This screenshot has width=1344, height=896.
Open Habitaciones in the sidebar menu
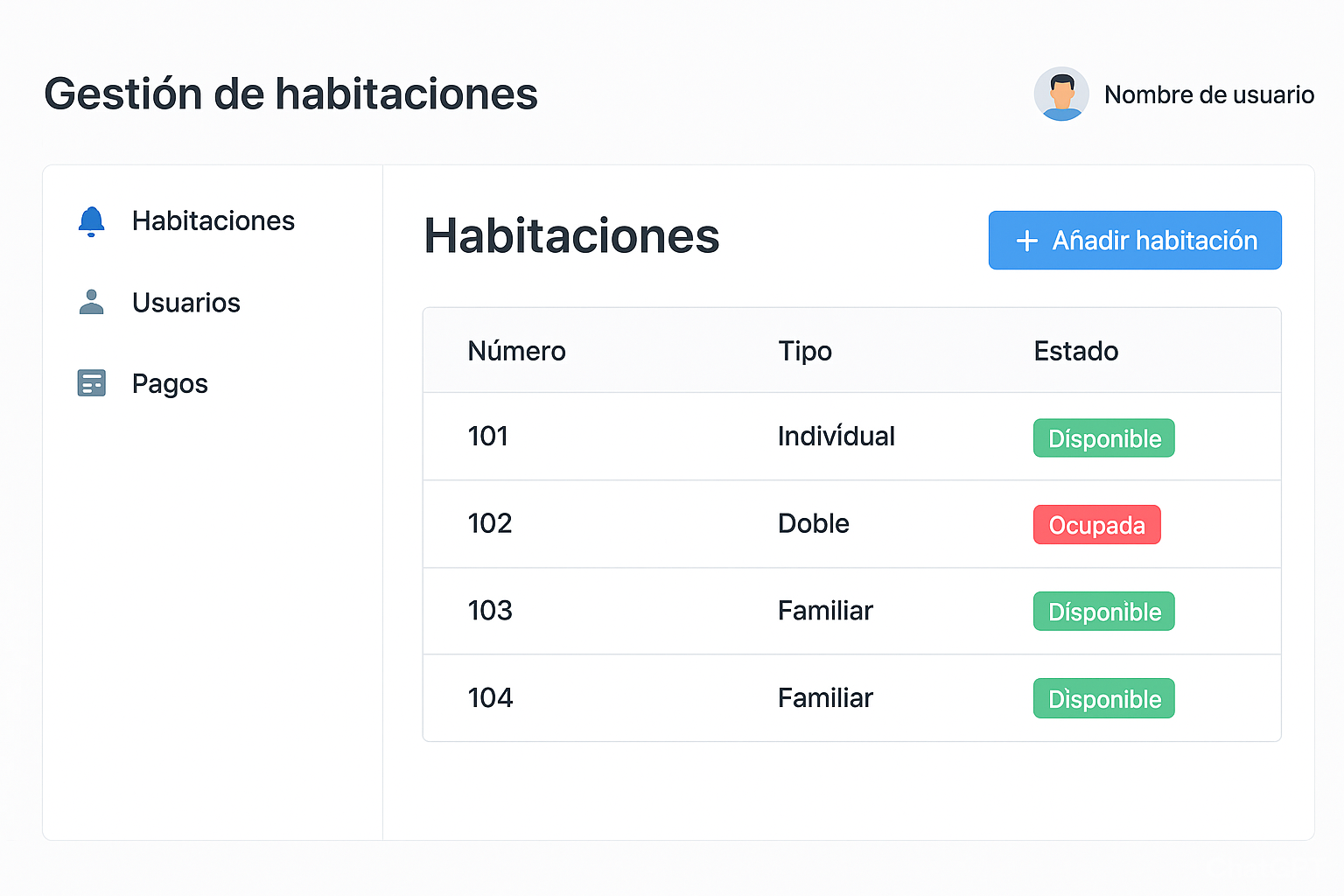click(213, 221)
